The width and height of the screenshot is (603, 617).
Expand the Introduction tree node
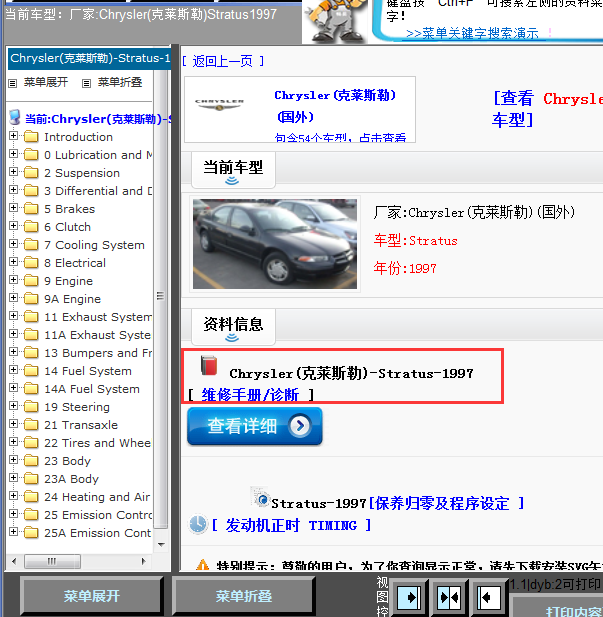(x=13, y=136)
